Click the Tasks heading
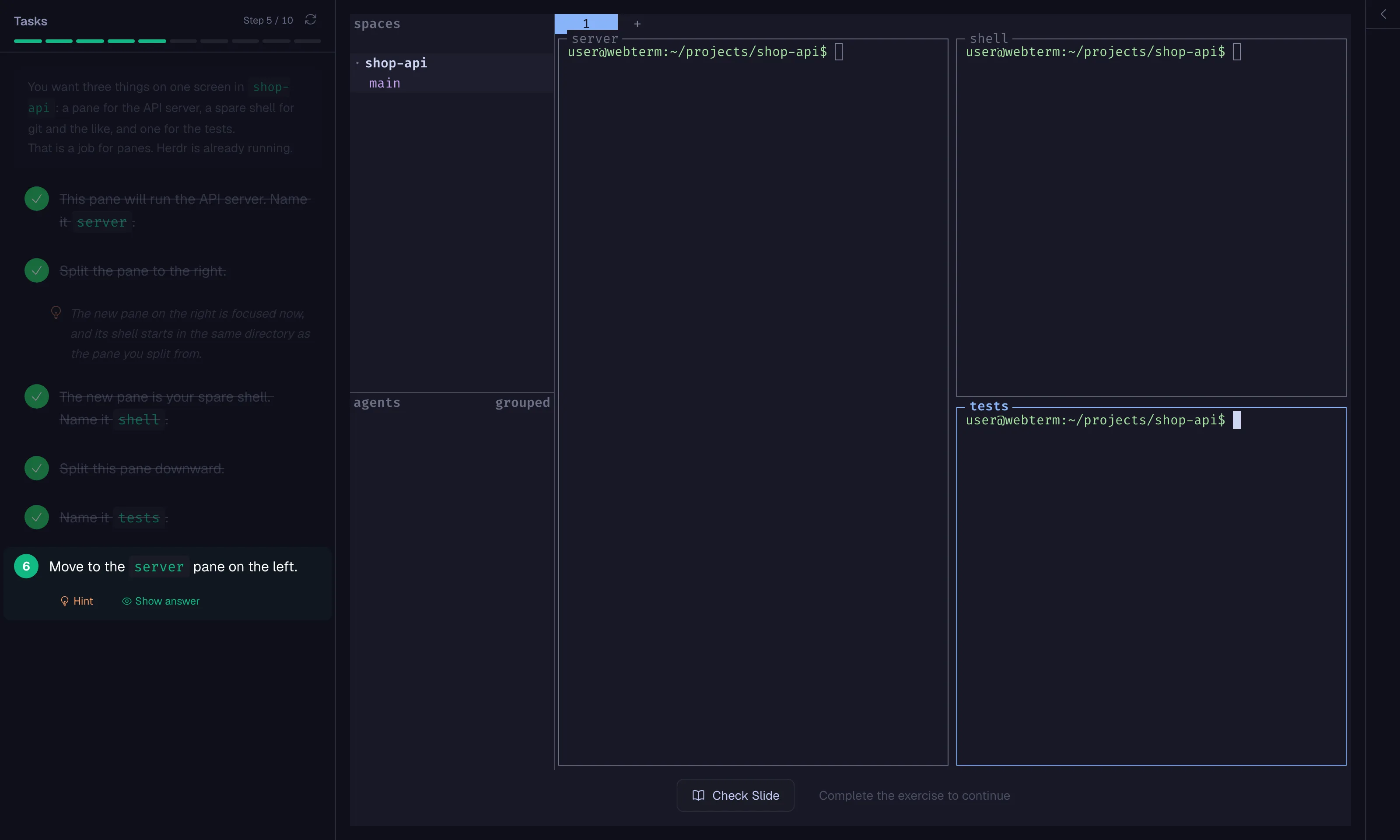Screen dimensions: 1400x840 coord(31,21)
